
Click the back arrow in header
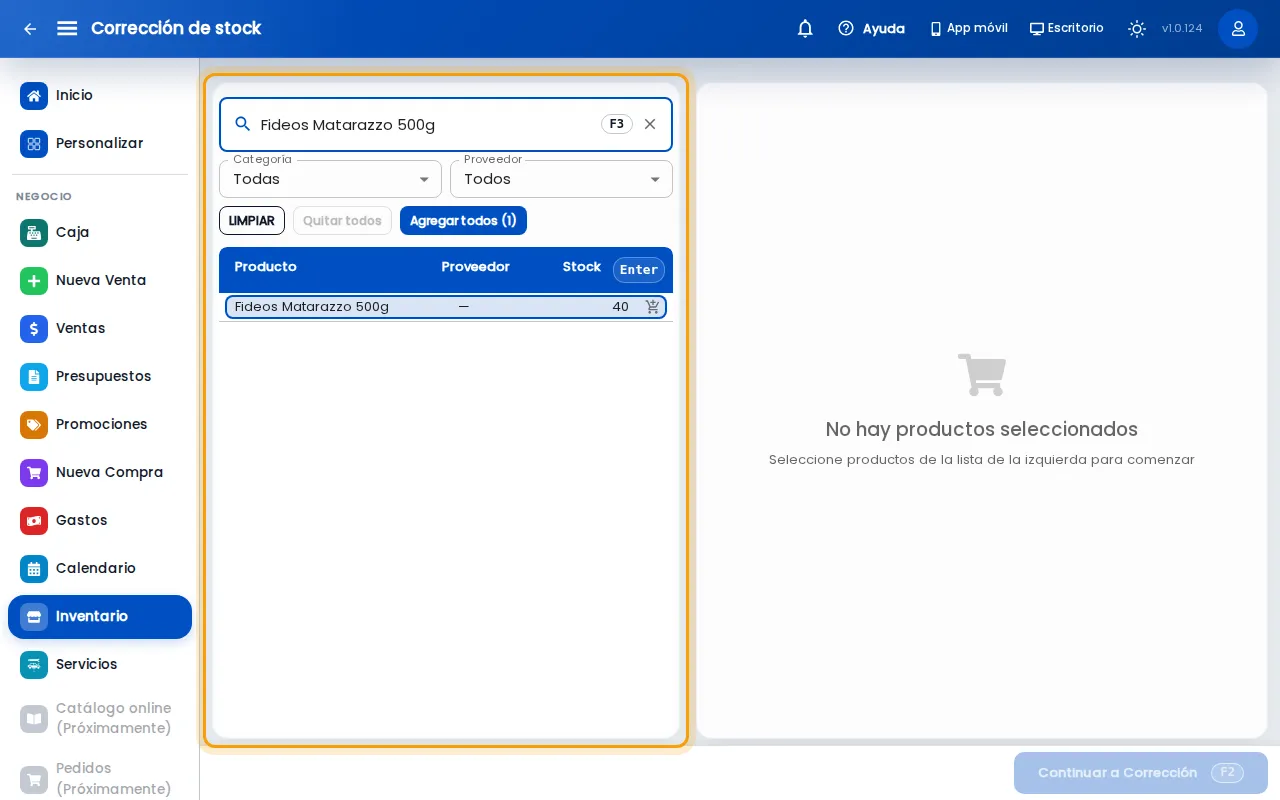[x=30, y=29]
